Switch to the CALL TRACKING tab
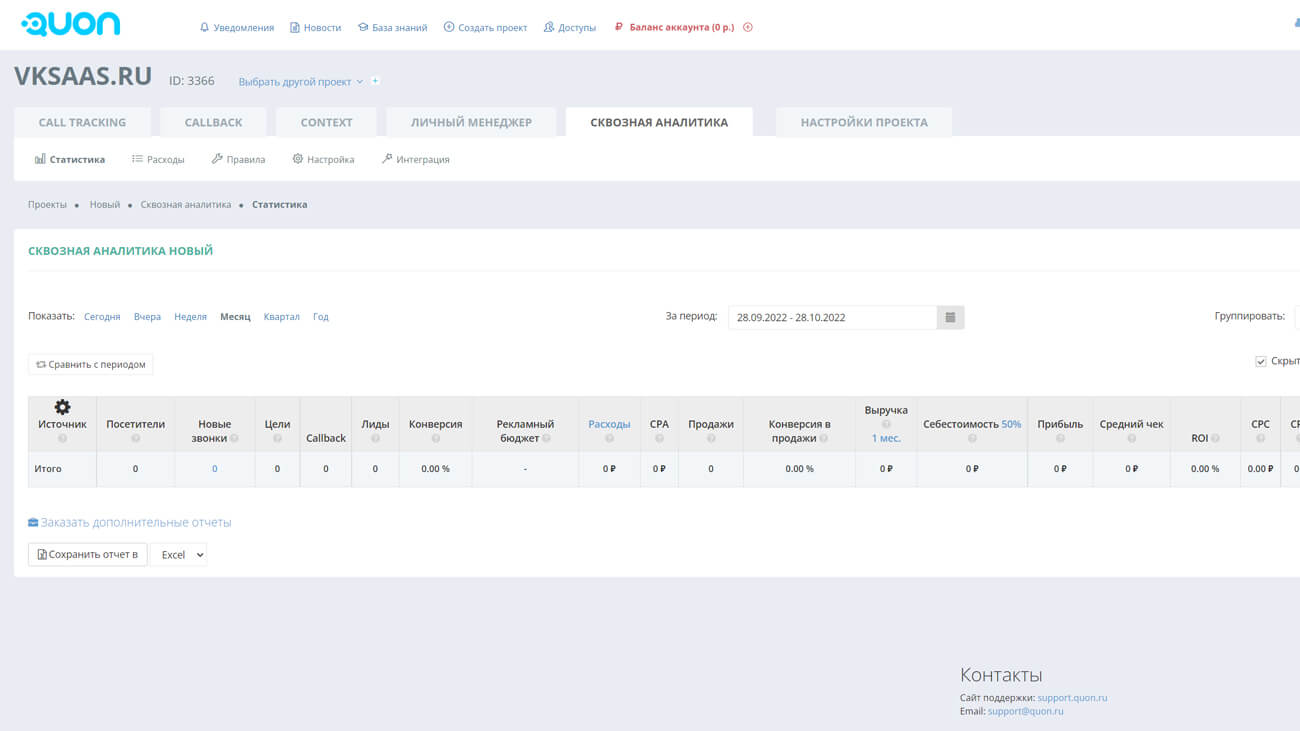 click(82, 122)
